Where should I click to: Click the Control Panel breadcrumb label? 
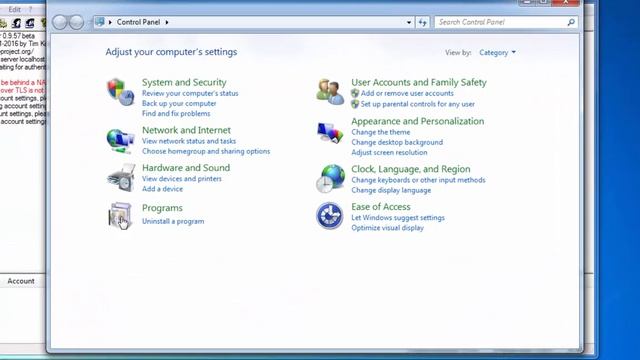point(138,22)
